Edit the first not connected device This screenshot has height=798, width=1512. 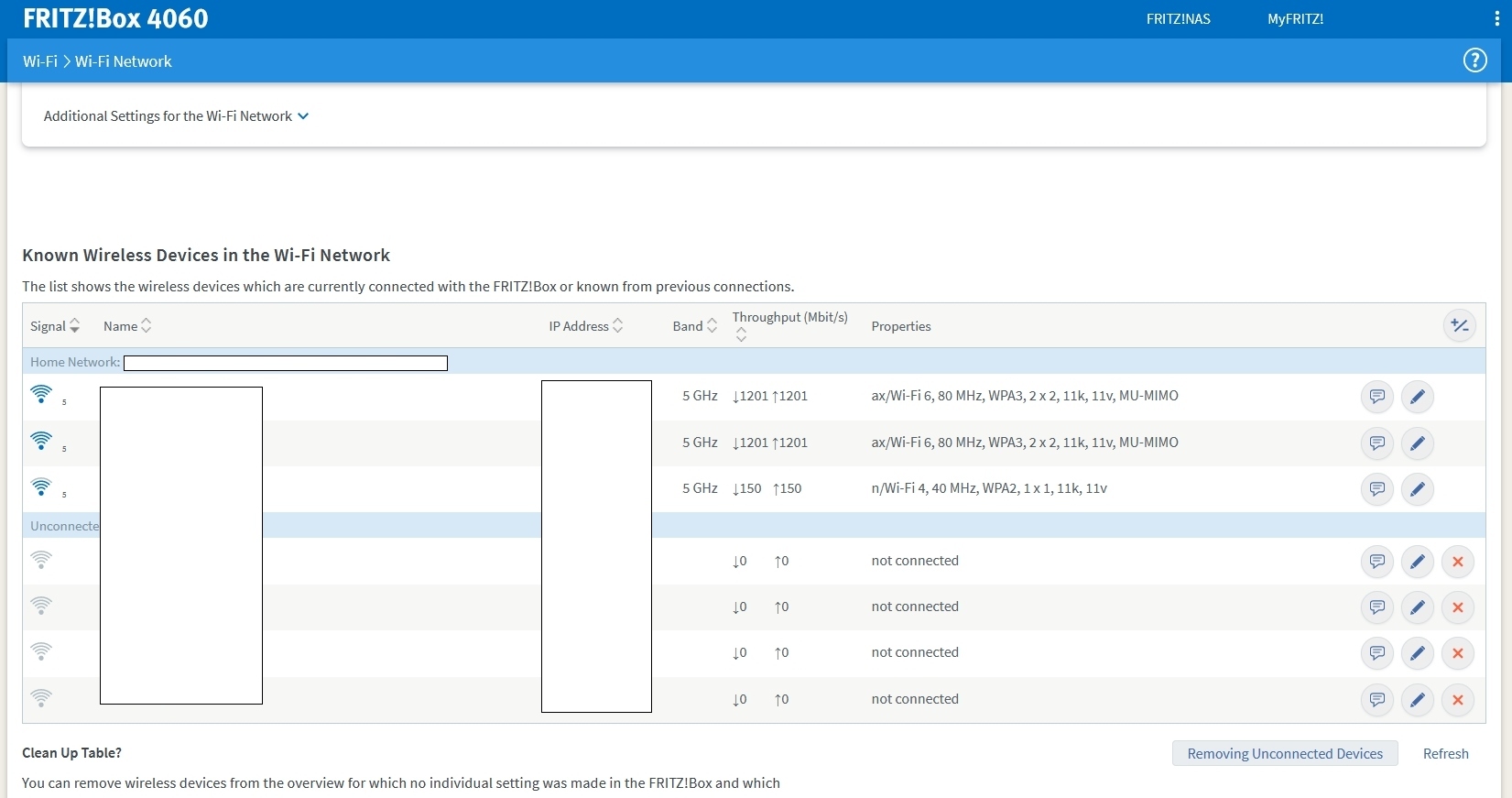pos(1417,562)
